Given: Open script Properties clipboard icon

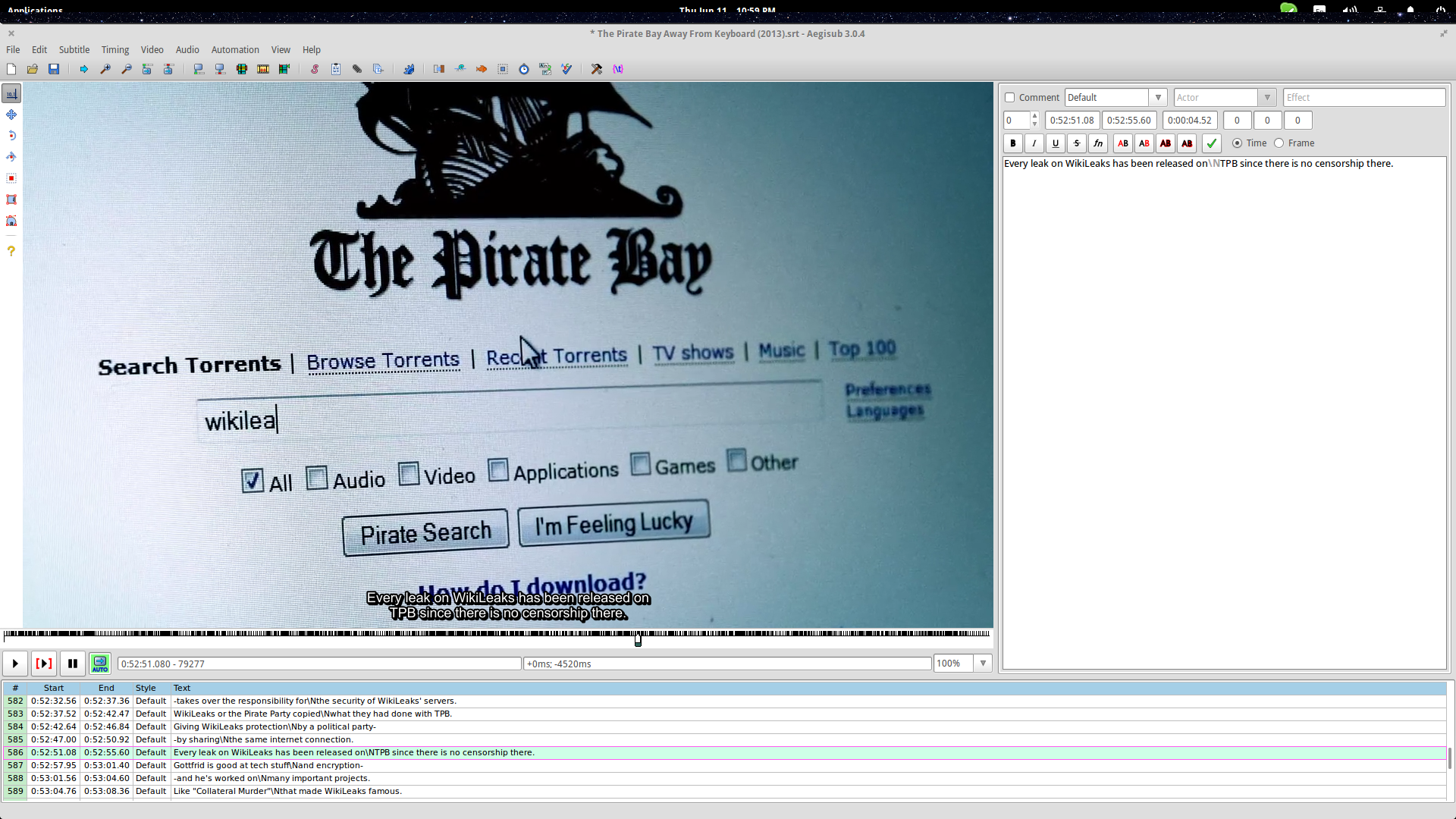Looking at the screenshot, I should pyautogui.click(x=336, y=69).
